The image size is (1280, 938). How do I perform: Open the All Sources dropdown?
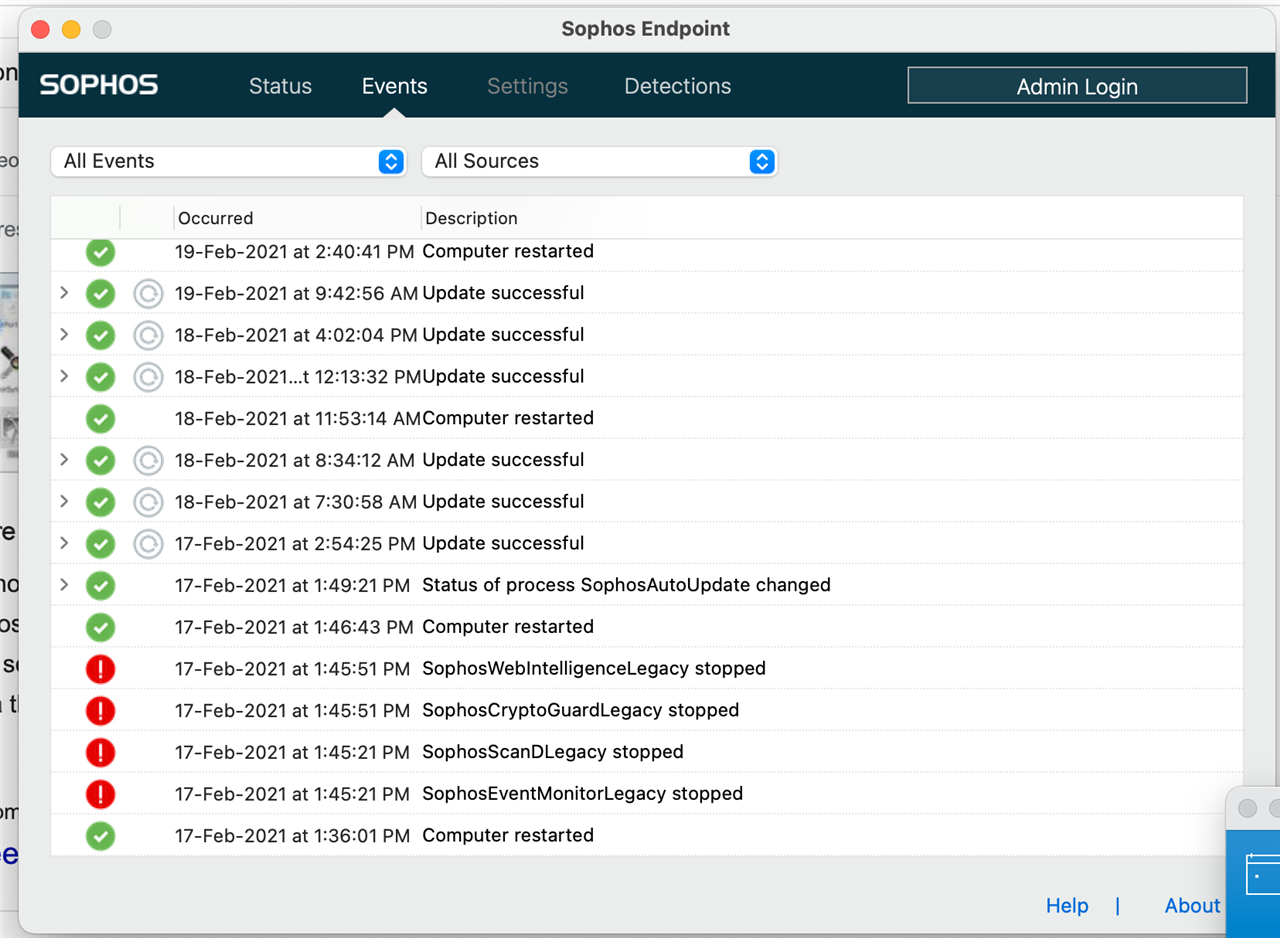coord(600,161)
